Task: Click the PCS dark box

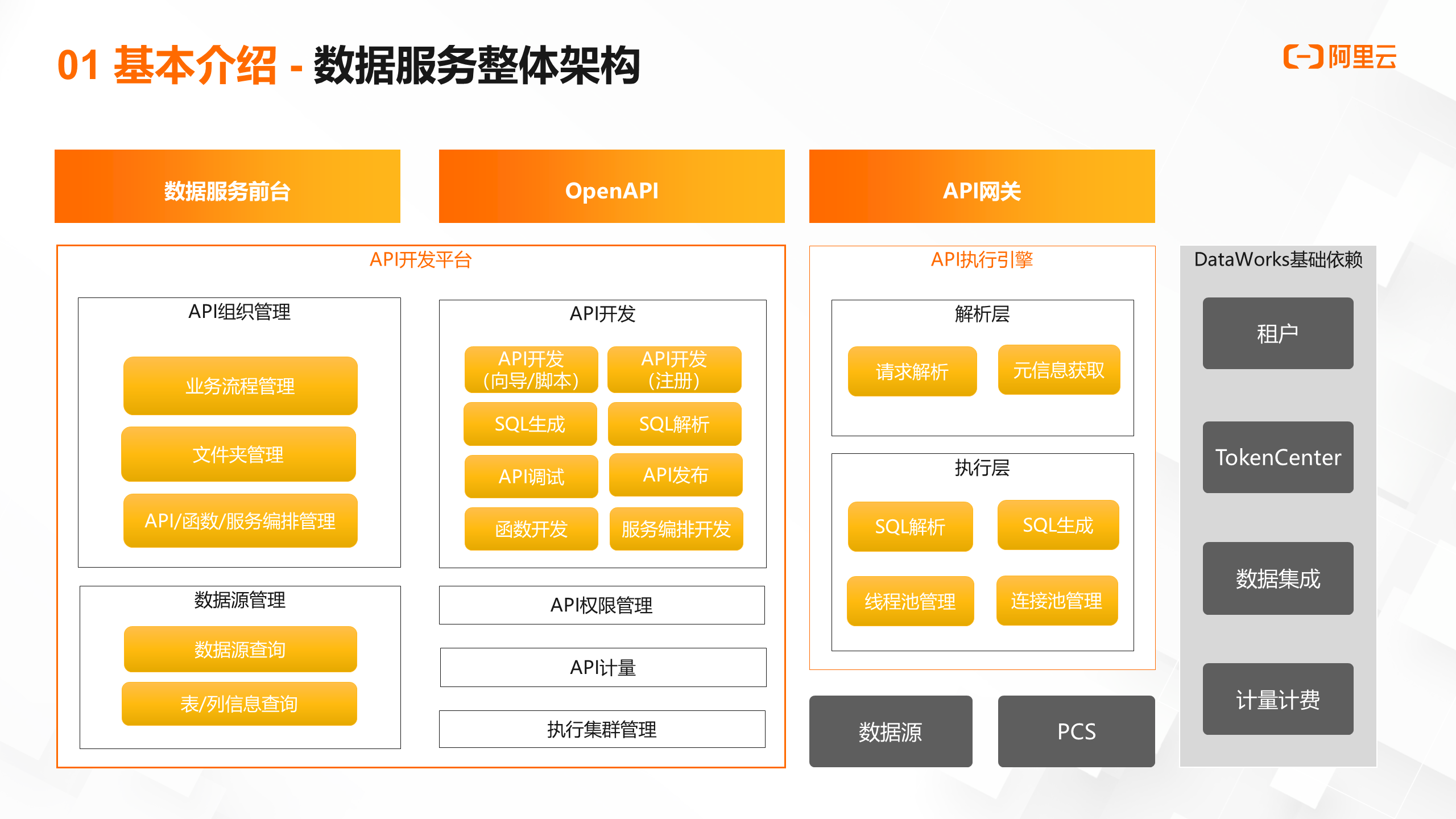Action: (x=1076, y=732)
